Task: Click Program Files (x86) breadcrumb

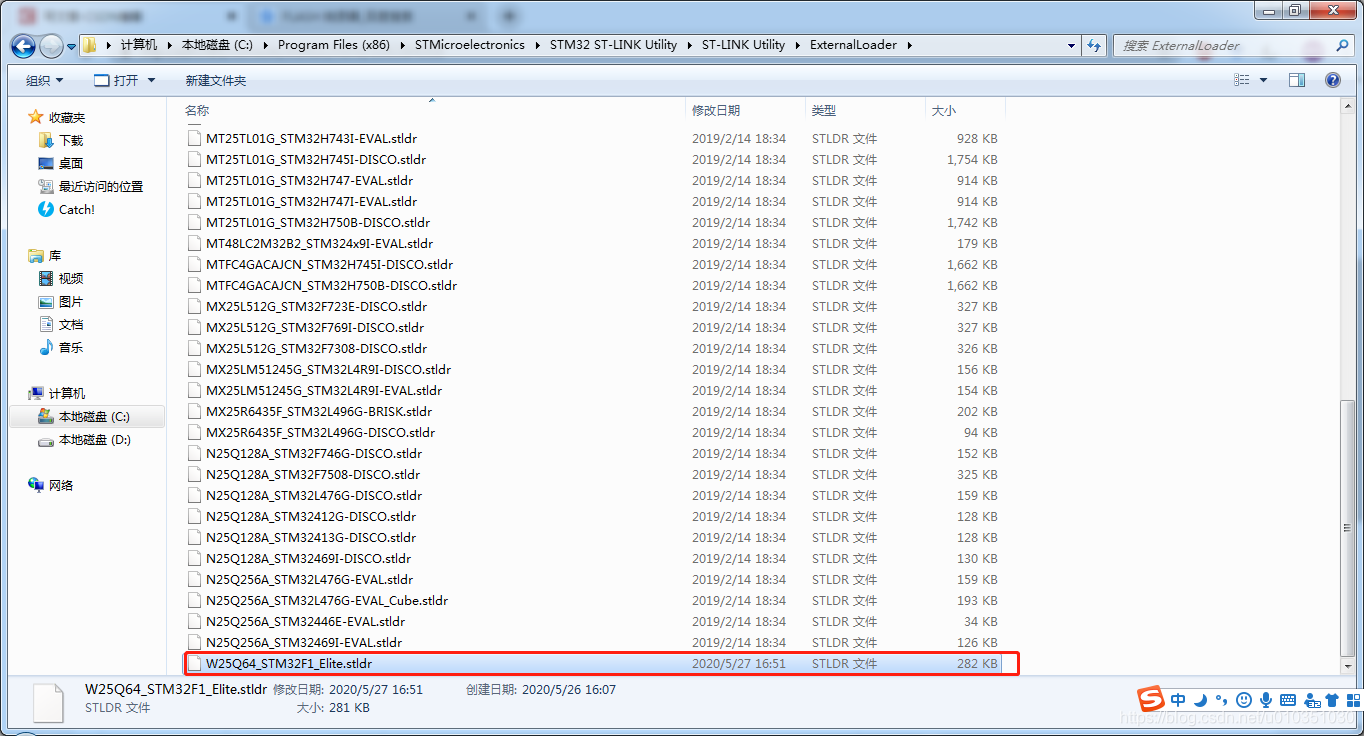Action: pos(334,45)
